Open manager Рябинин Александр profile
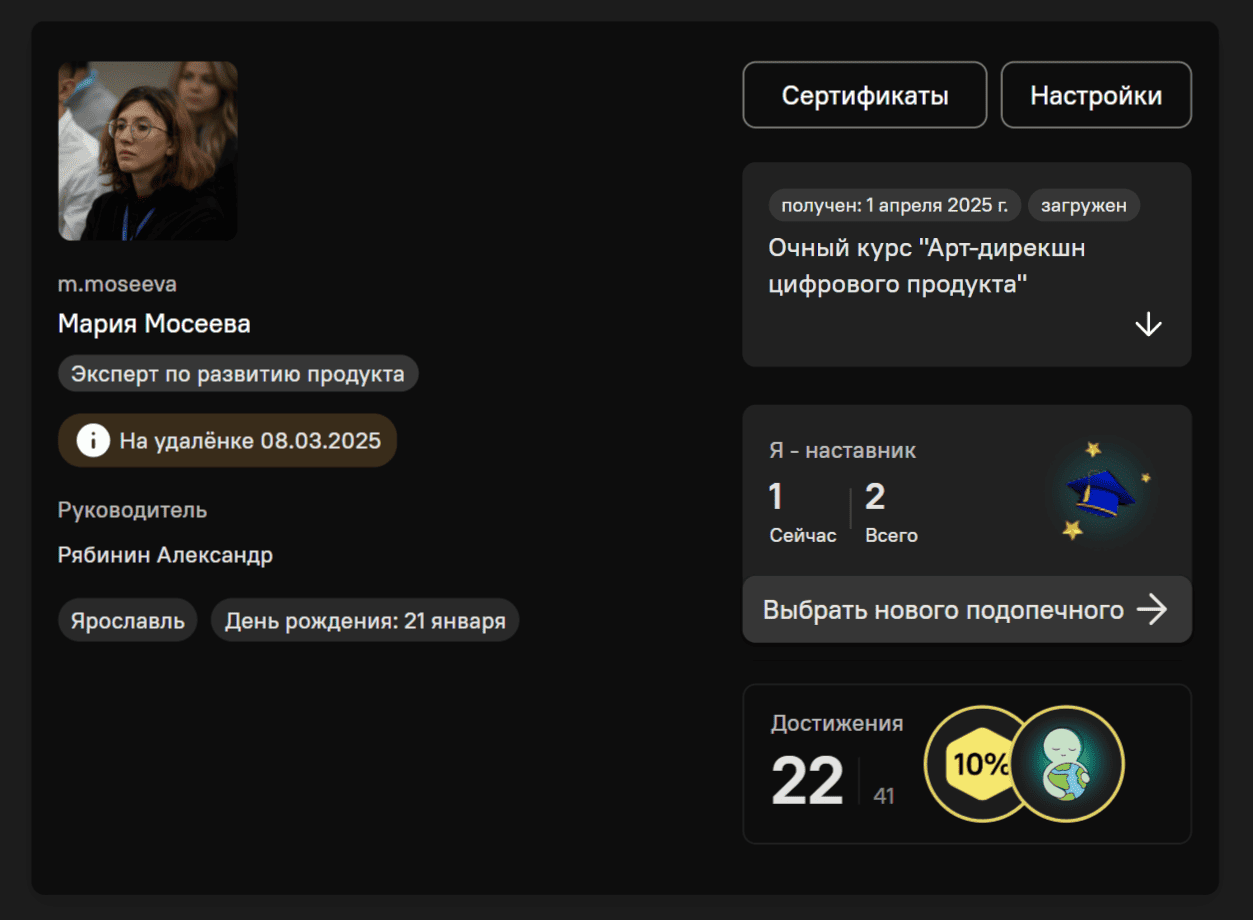The image size is (1253, 920). pyautogui.click(x=165, y=555)
